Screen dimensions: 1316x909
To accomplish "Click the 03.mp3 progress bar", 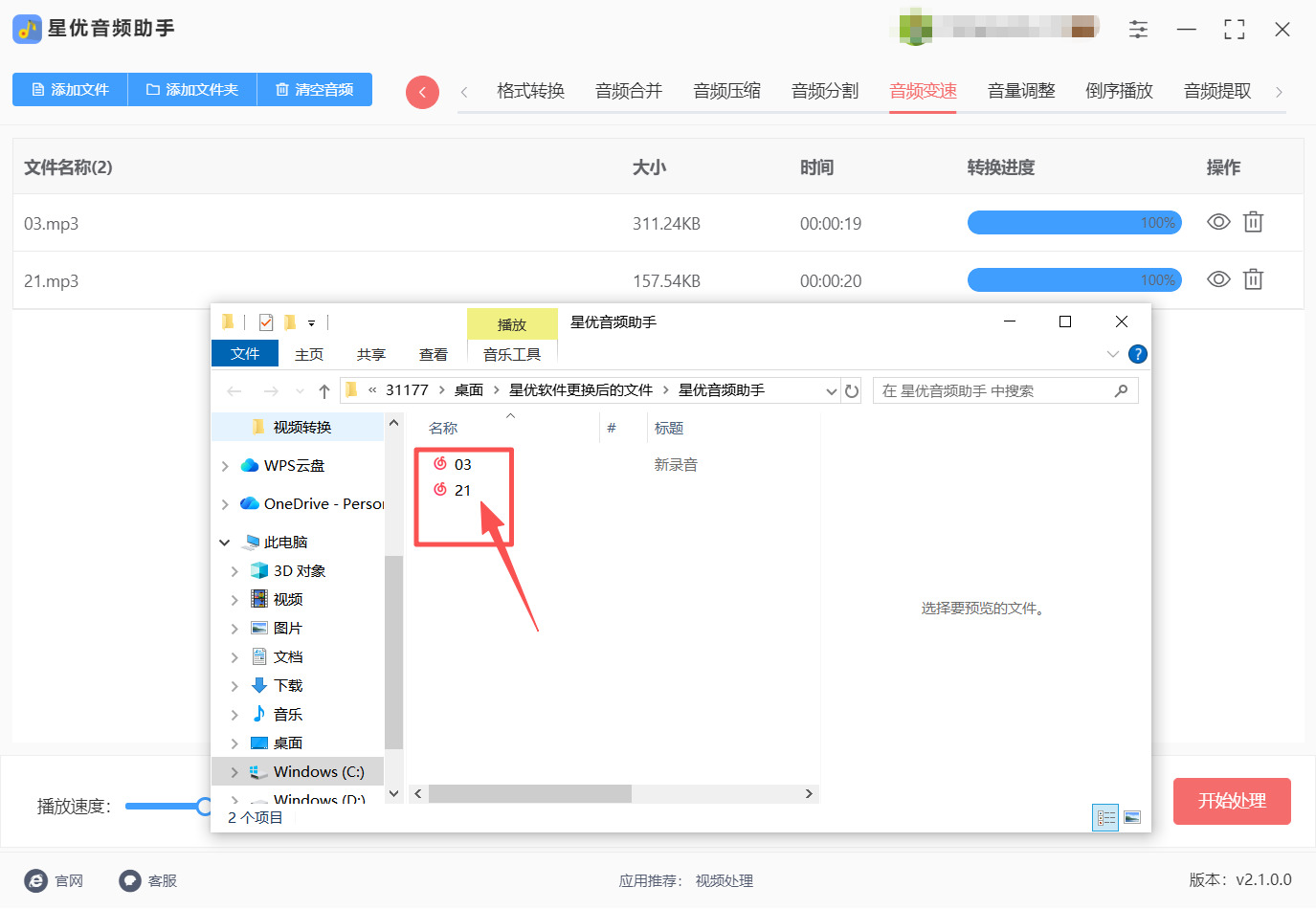I will (x=1075, y=223).
